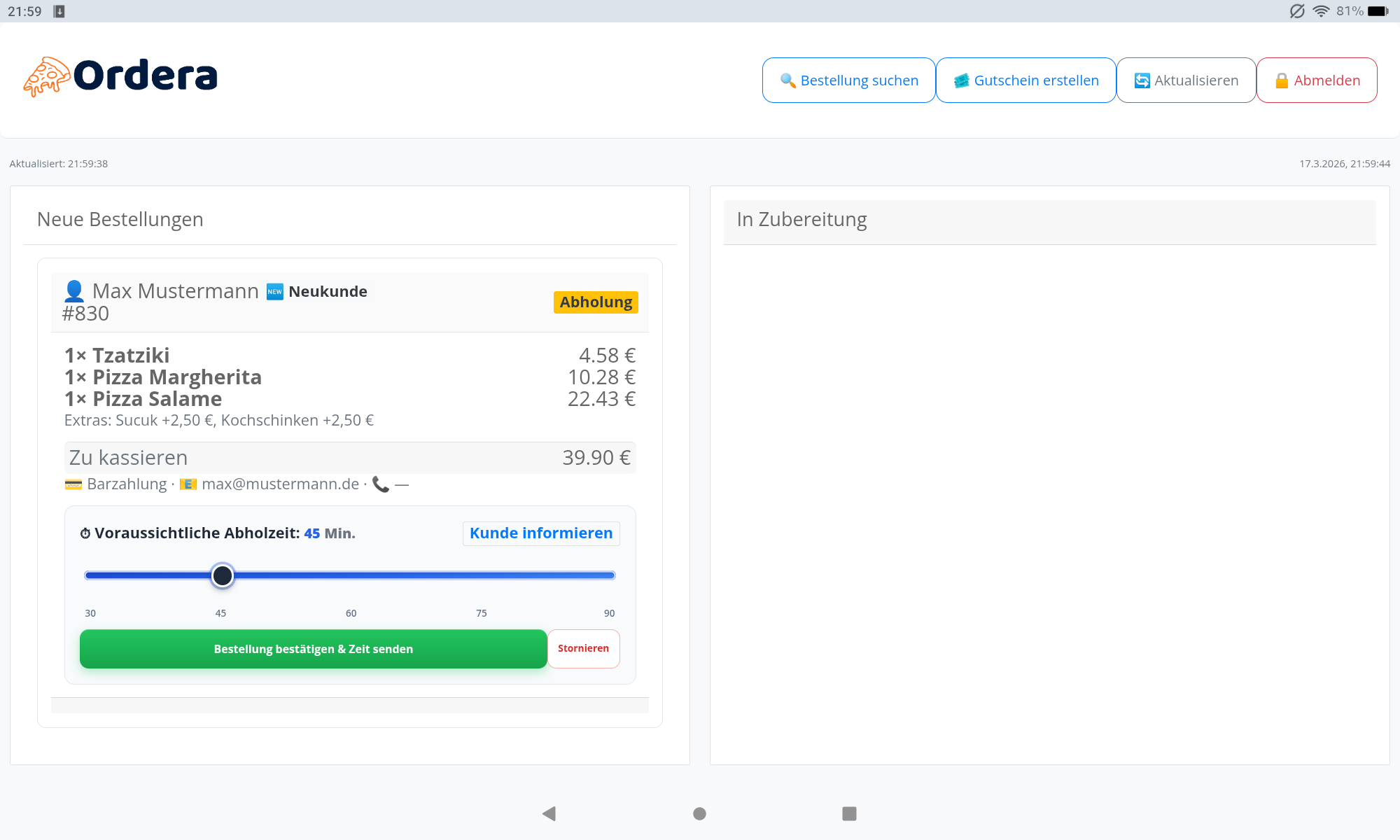The image size is (1400, 840).
Task: Click the NEW badge icon before Neukunde
Action: [275, 292]
